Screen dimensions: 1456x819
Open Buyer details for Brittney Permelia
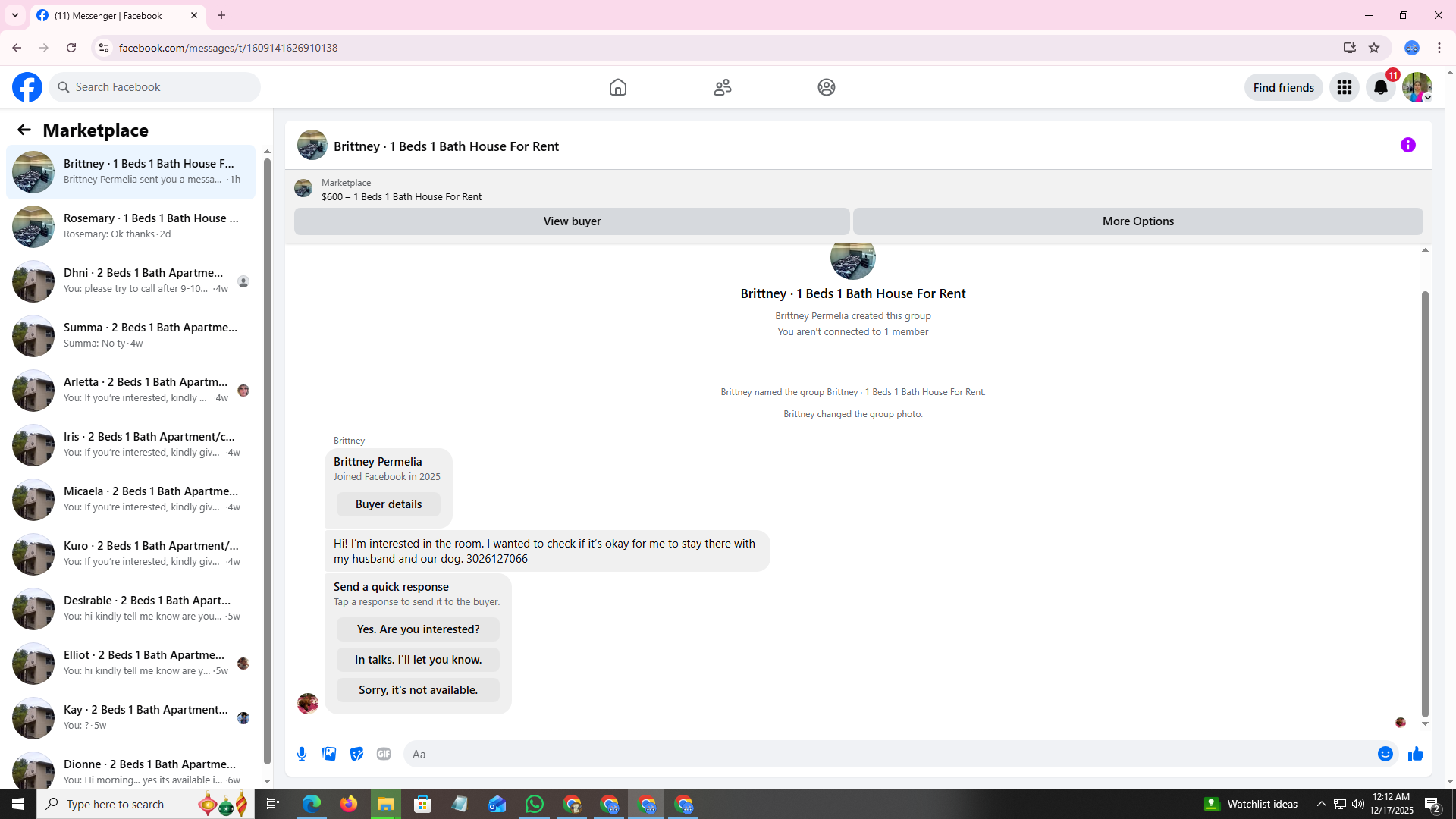388,504
